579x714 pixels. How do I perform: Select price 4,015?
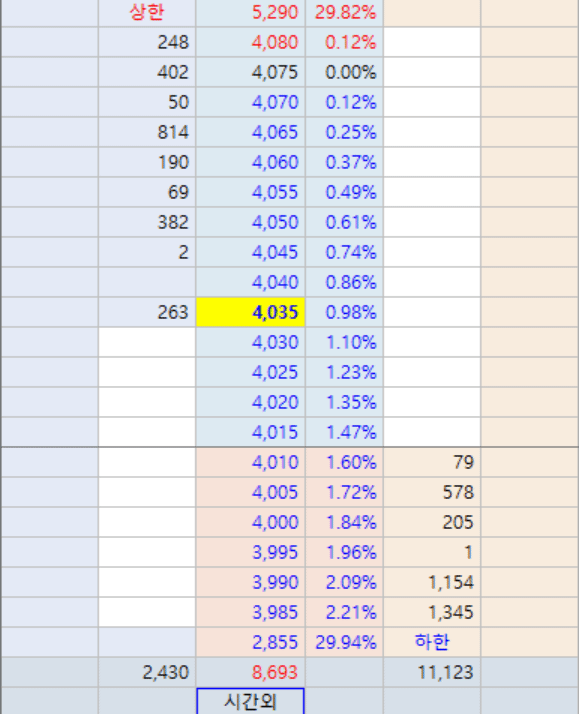[x=275, y=432]
